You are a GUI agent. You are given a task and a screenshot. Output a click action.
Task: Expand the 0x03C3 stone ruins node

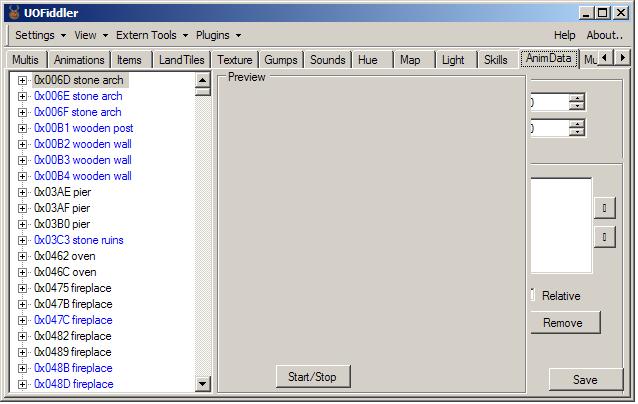[x=22, y=240]
